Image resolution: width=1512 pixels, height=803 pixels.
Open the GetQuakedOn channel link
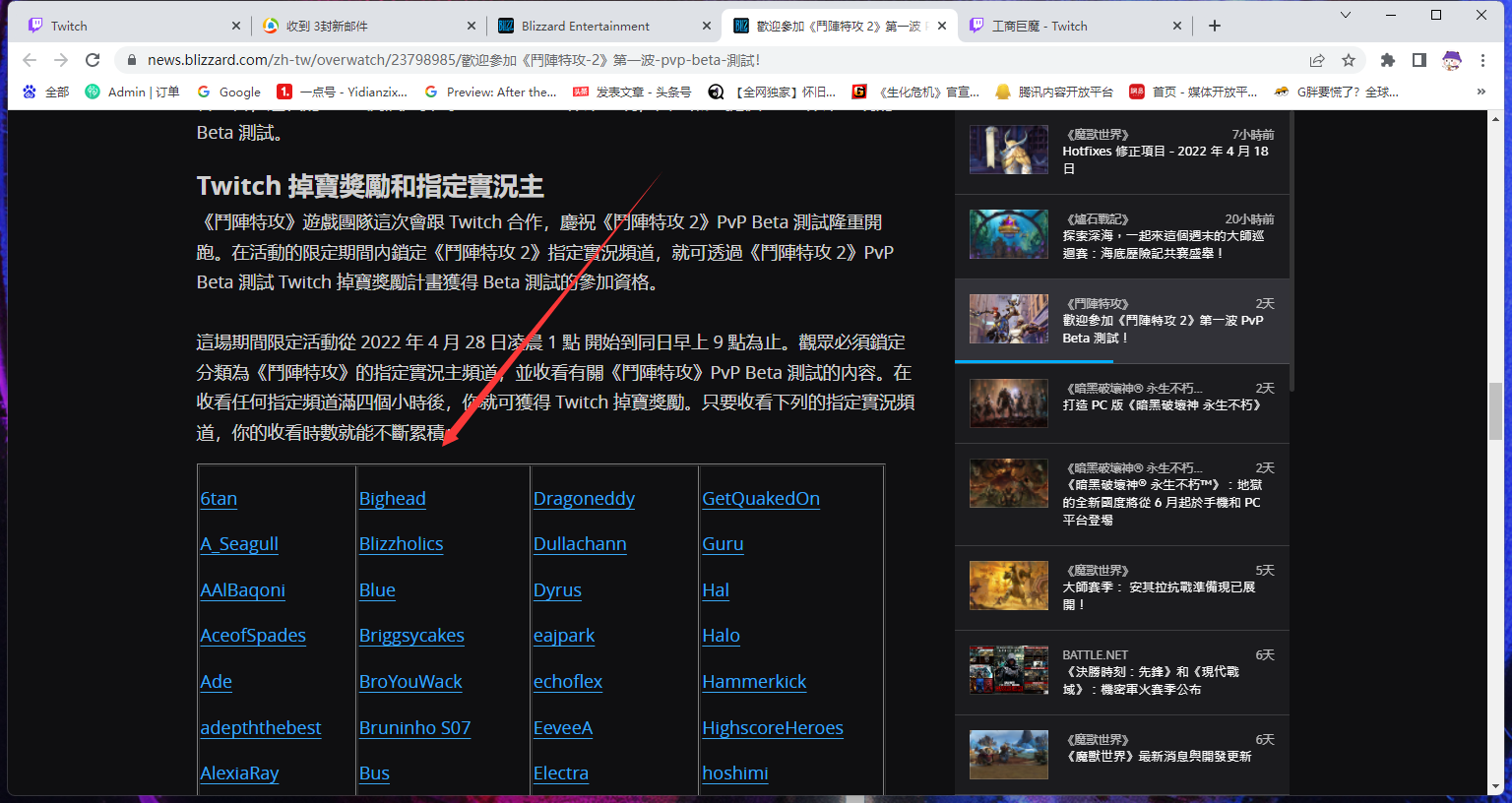pos(761,499)
